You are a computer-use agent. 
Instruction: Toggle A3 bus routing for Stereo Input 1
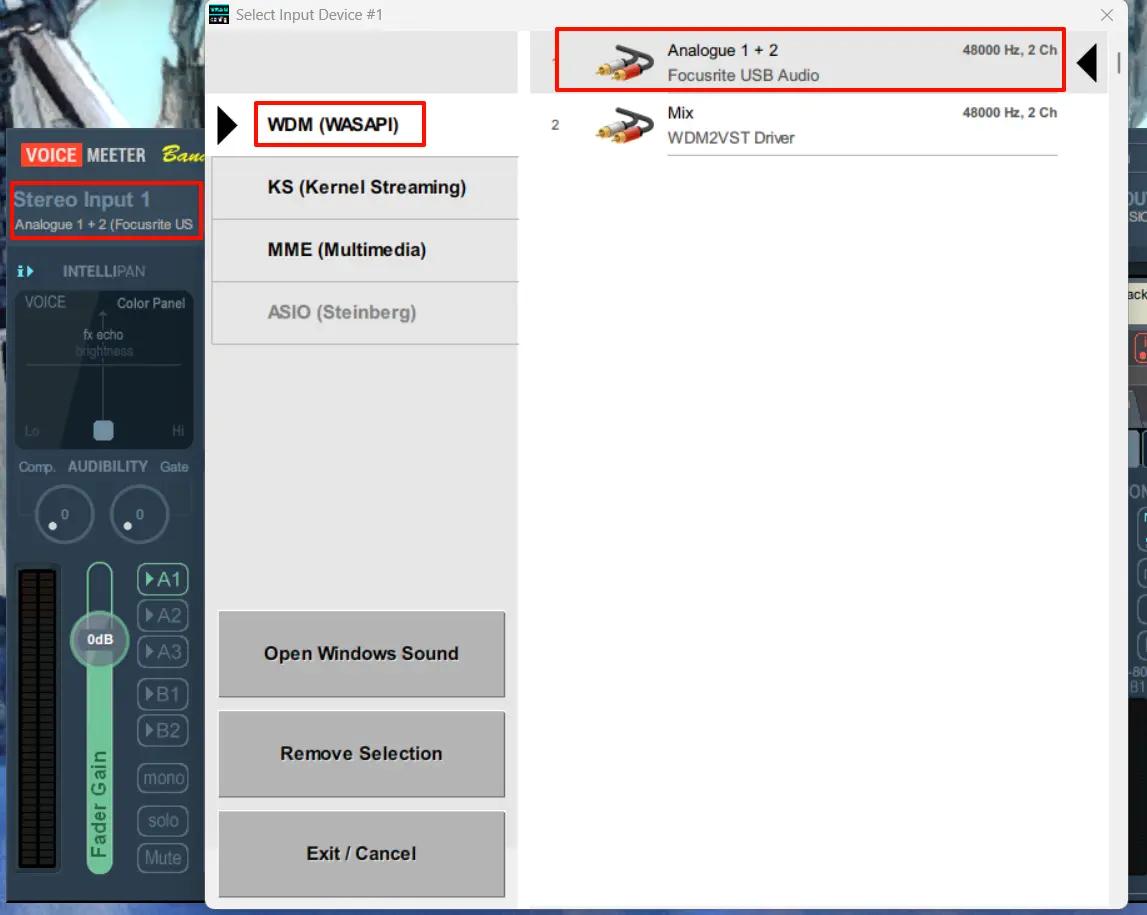[x=162, y=652]
